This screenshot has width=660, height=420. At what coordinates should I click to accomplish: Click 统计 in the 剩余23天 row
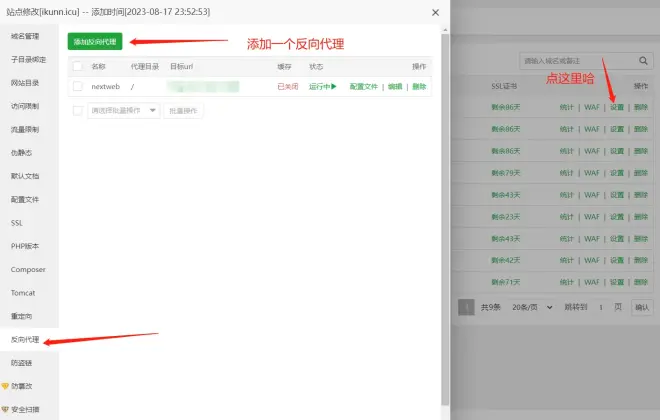567,217
